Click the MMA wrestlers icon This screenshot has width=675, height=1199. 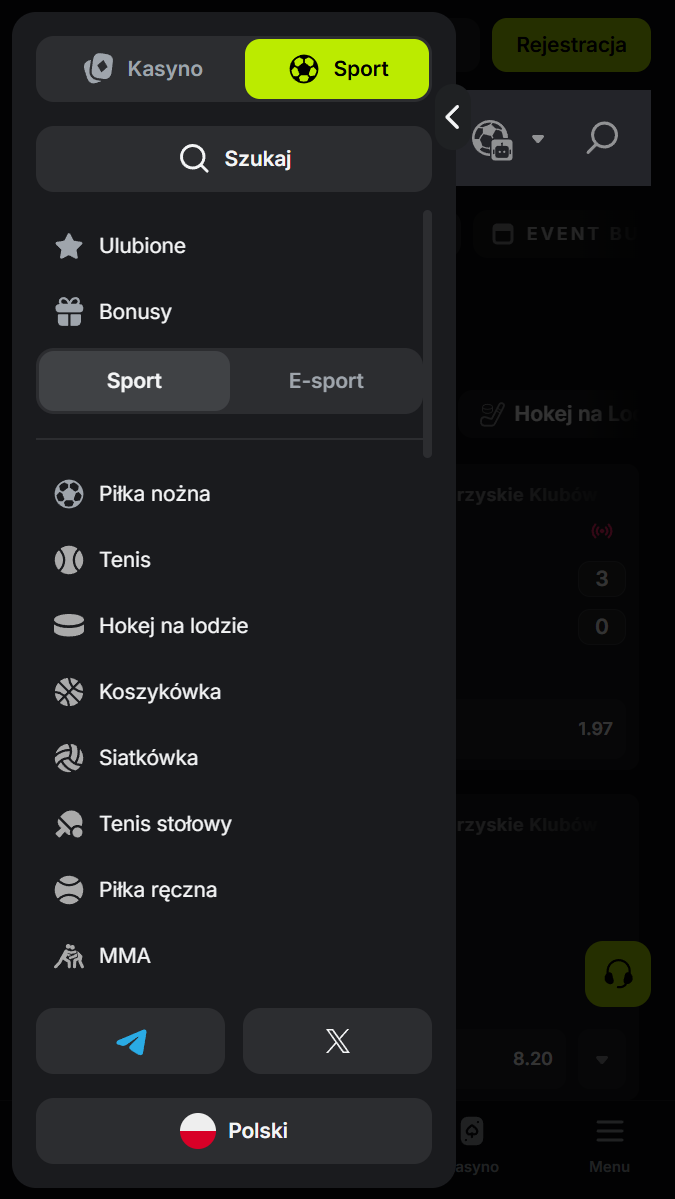[69, 956]
